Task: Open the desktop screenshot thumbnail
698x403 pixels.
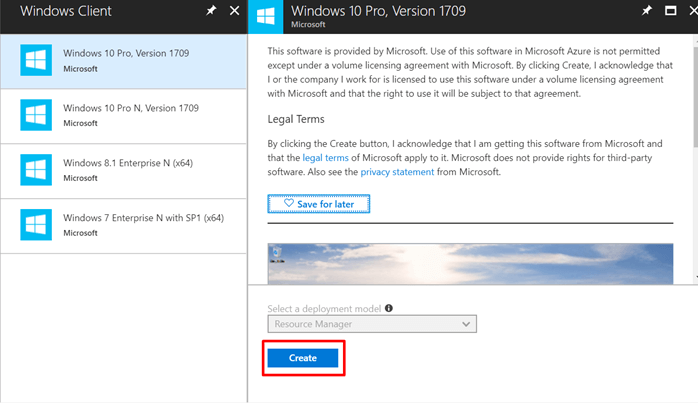Action: tap(476, 262)
